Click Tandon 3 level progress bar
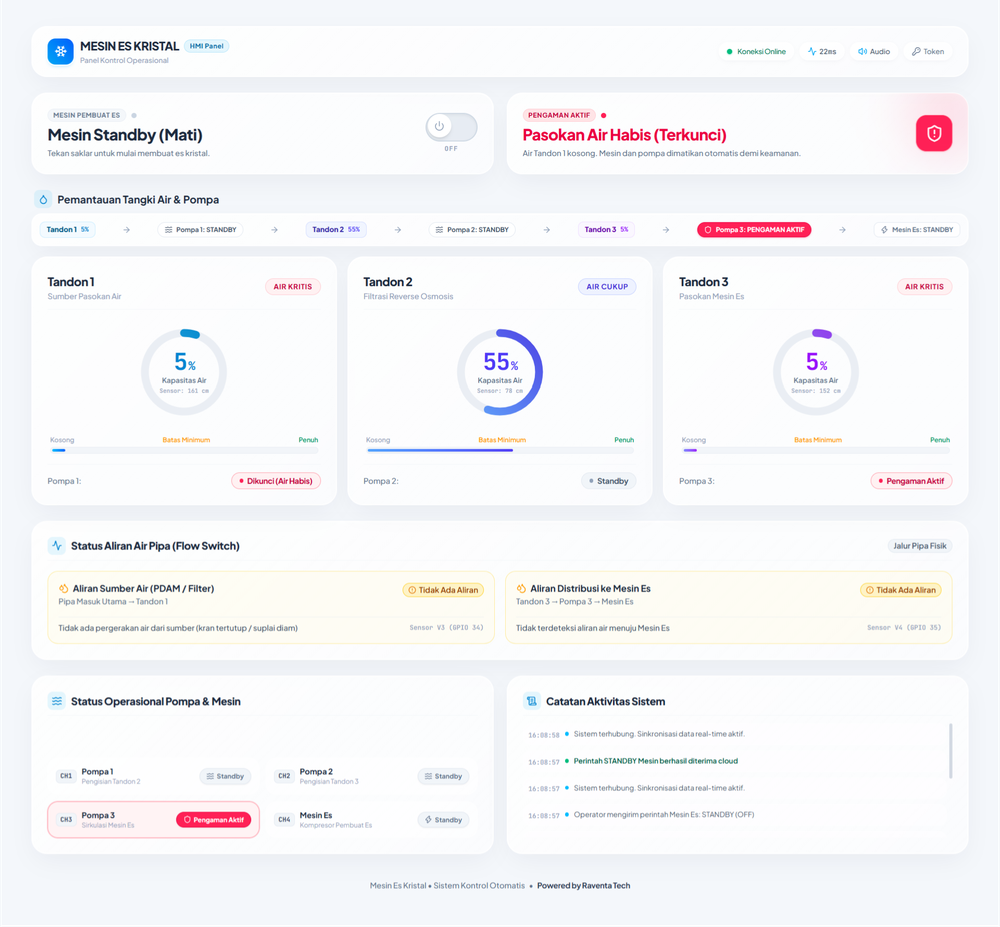The width and height of the screenshot is (1000, 927). pyautogui.click(x=816, y=450)
